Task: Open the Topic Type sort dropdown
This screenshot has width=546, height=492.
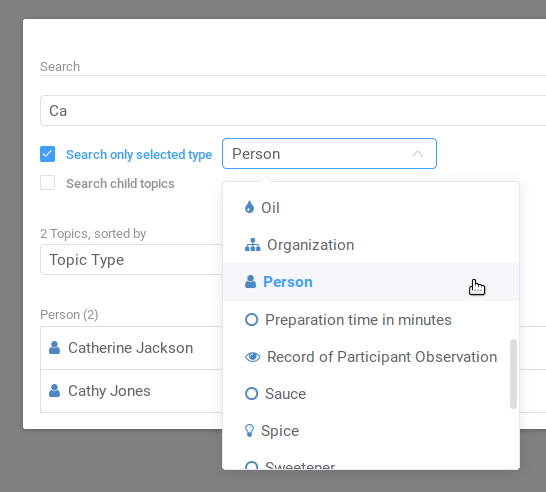Action: 131,260
